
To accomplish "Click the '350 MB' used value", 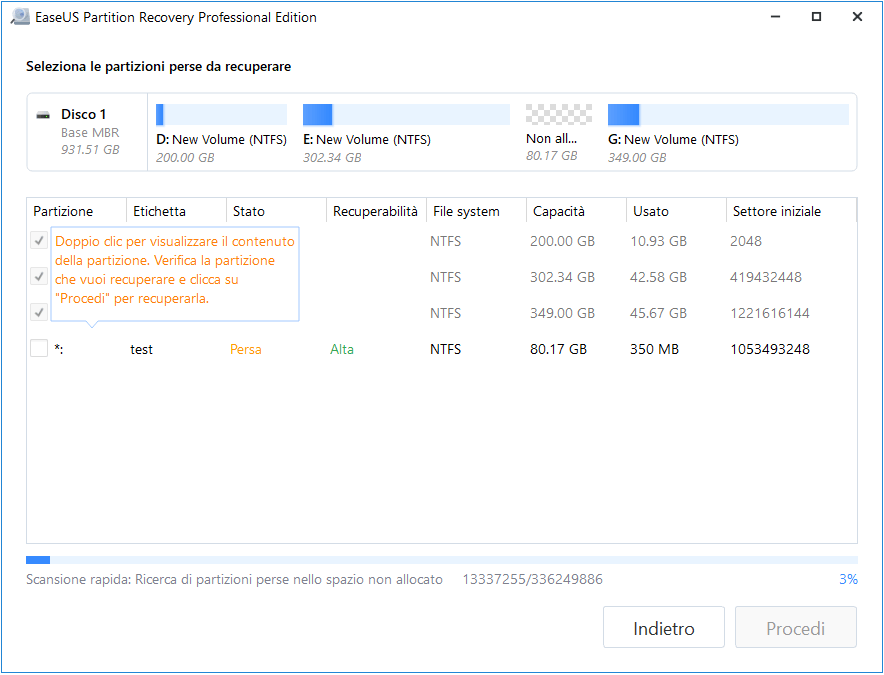I will click(x=654, y=349).
